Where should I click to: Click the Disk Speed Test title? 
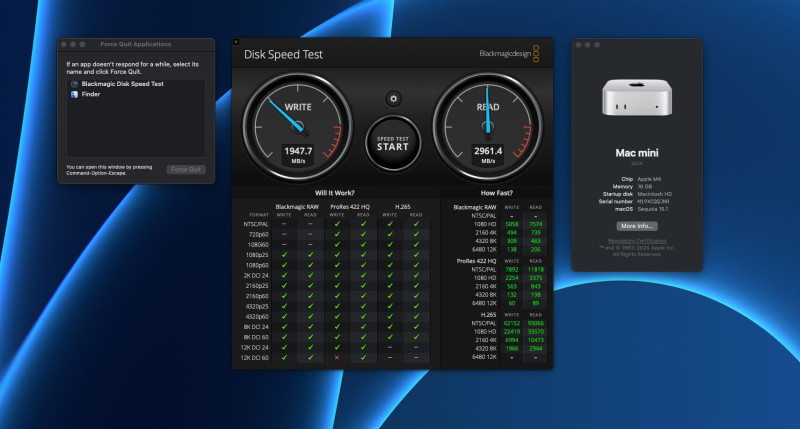tap(283, 54)
